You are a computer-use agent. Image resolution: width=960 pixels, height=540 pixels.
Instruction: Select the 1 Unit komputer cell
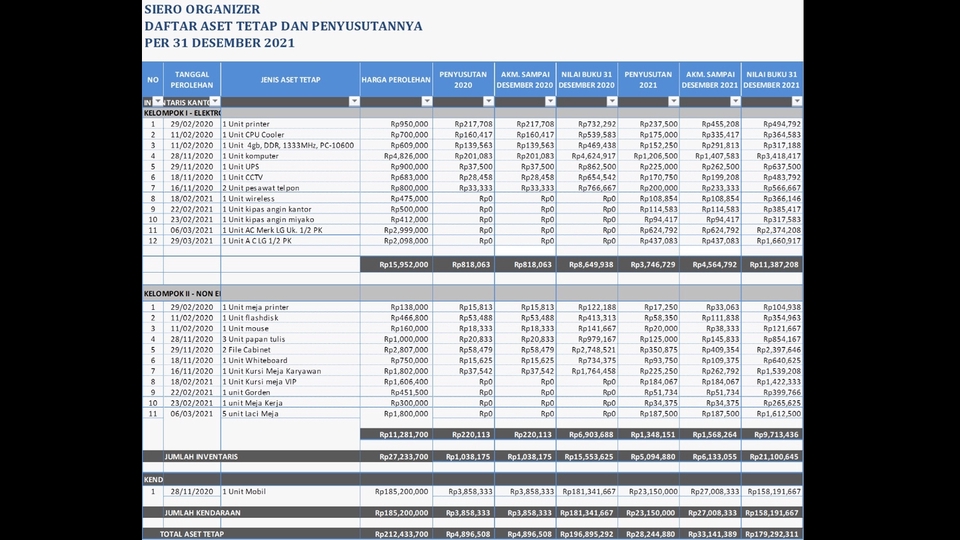pyautogui.click(x=290, y=156)
